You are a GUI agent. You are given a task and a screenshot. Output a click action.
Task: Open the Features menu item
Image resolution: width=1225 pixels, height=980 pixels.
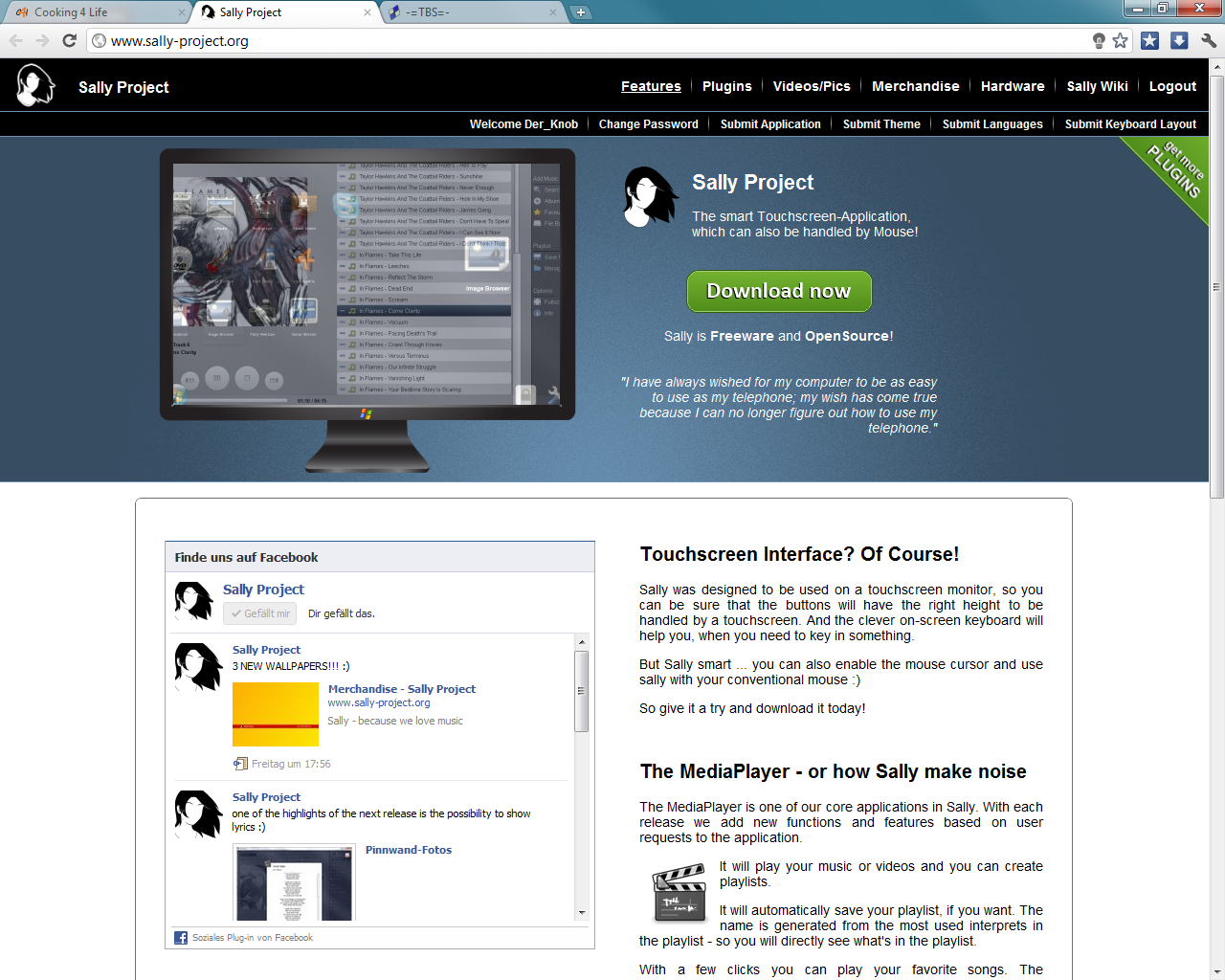pos(651,86)
